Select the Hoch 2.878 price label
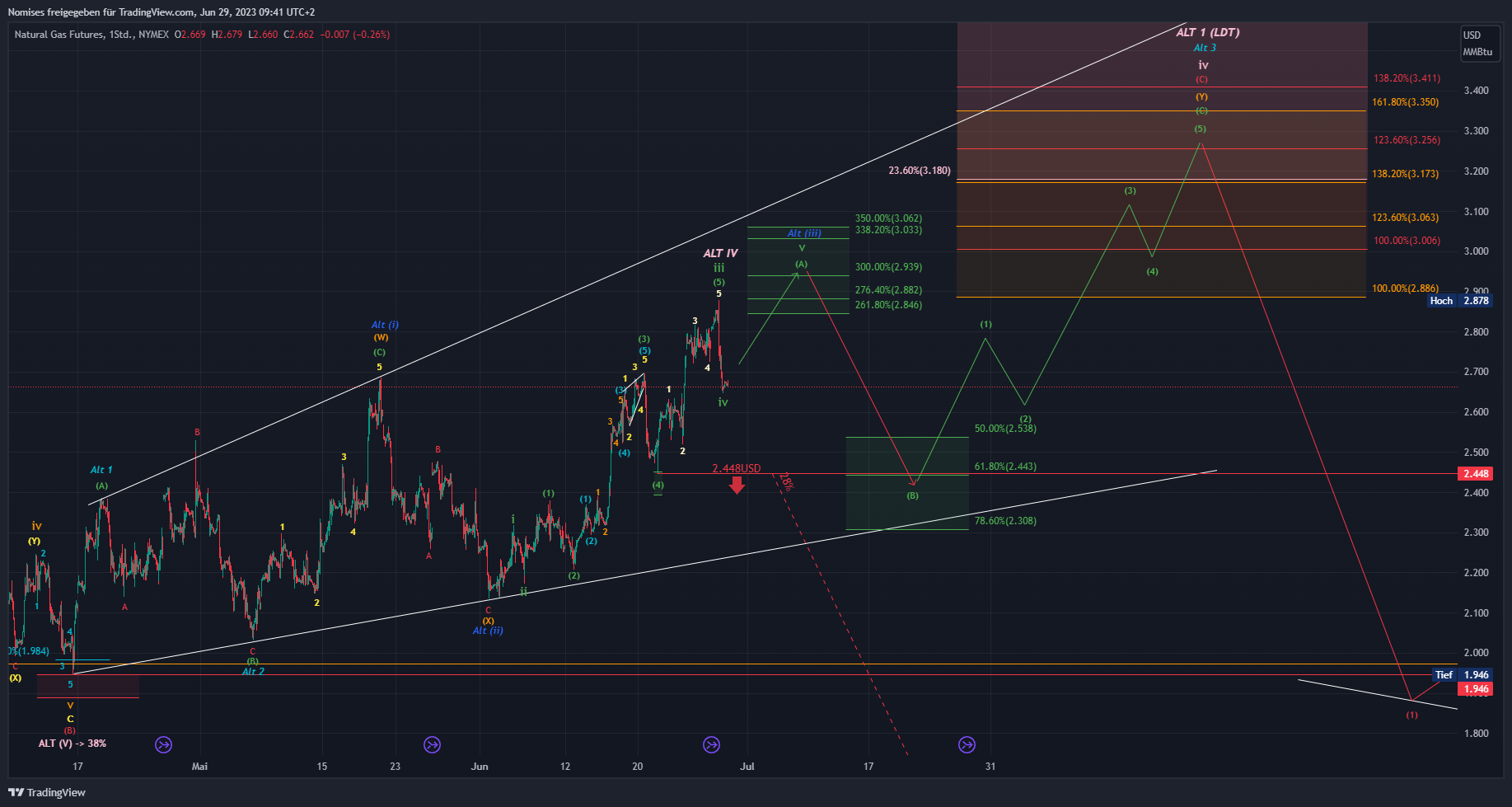 coord(1459,301)
